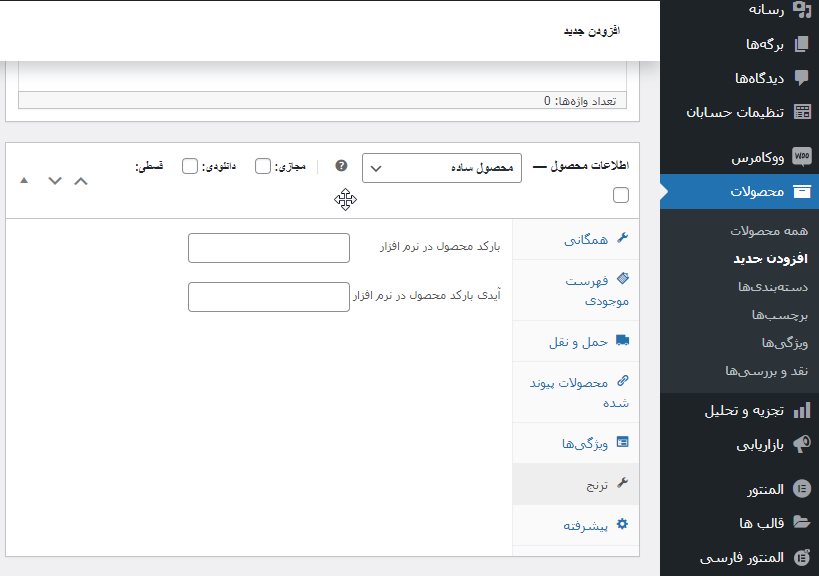This screenshot has height=576, width=819.
Task: Open Reviews (نقد و بررسی‌ها) submenu link
Action: point(766,371)
